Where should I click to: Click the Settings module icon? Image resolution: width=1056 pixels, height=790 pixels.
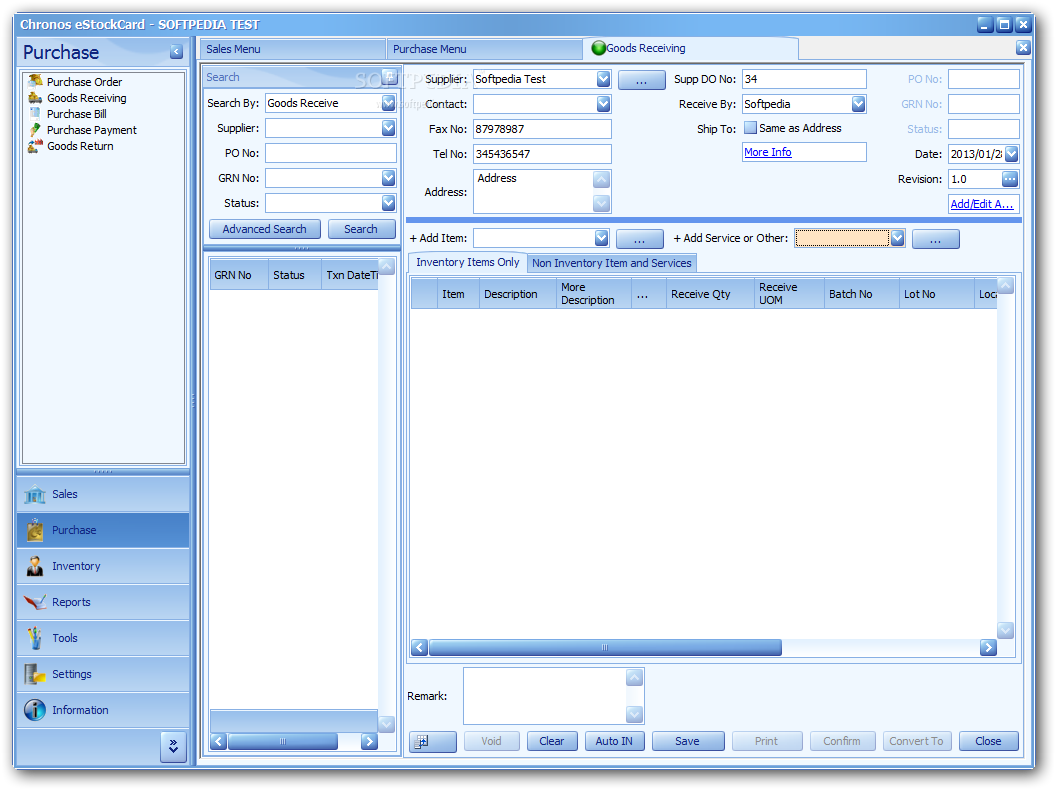(34, 674)
